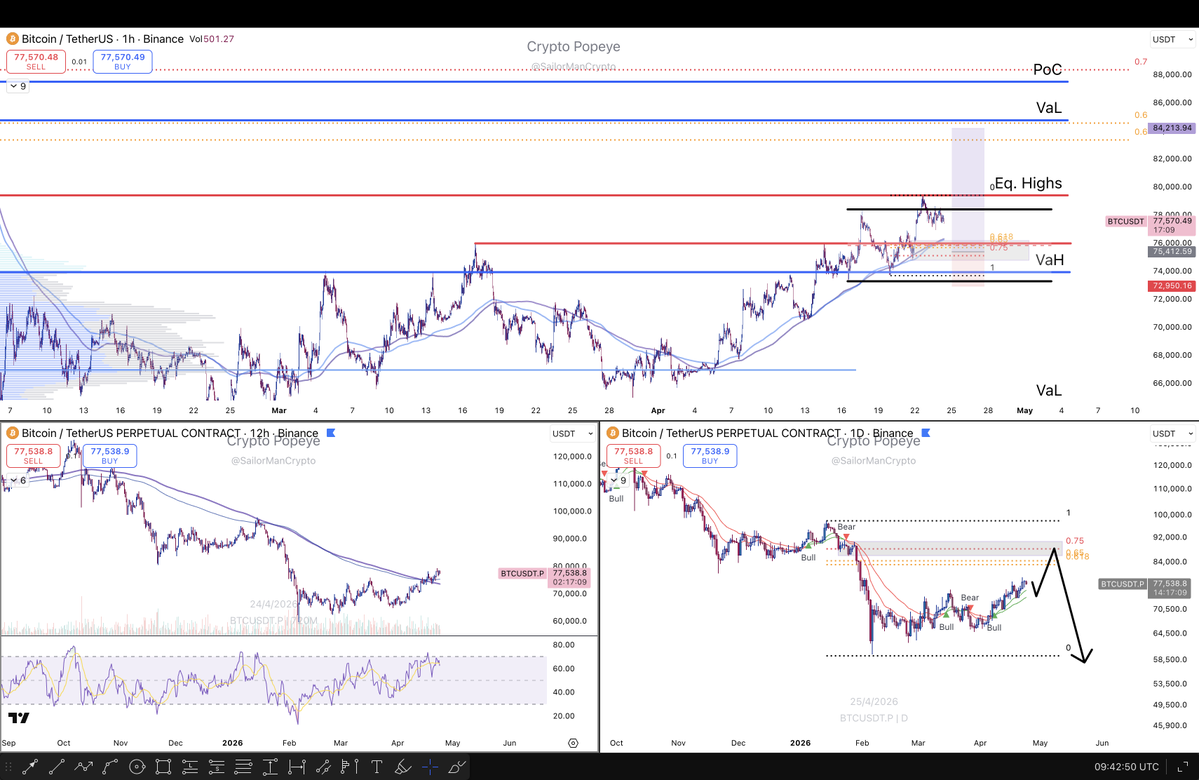The image size is (1199, 780).
Task: Select the Eq. Highs text annotation
Action: pos(1028,183)
